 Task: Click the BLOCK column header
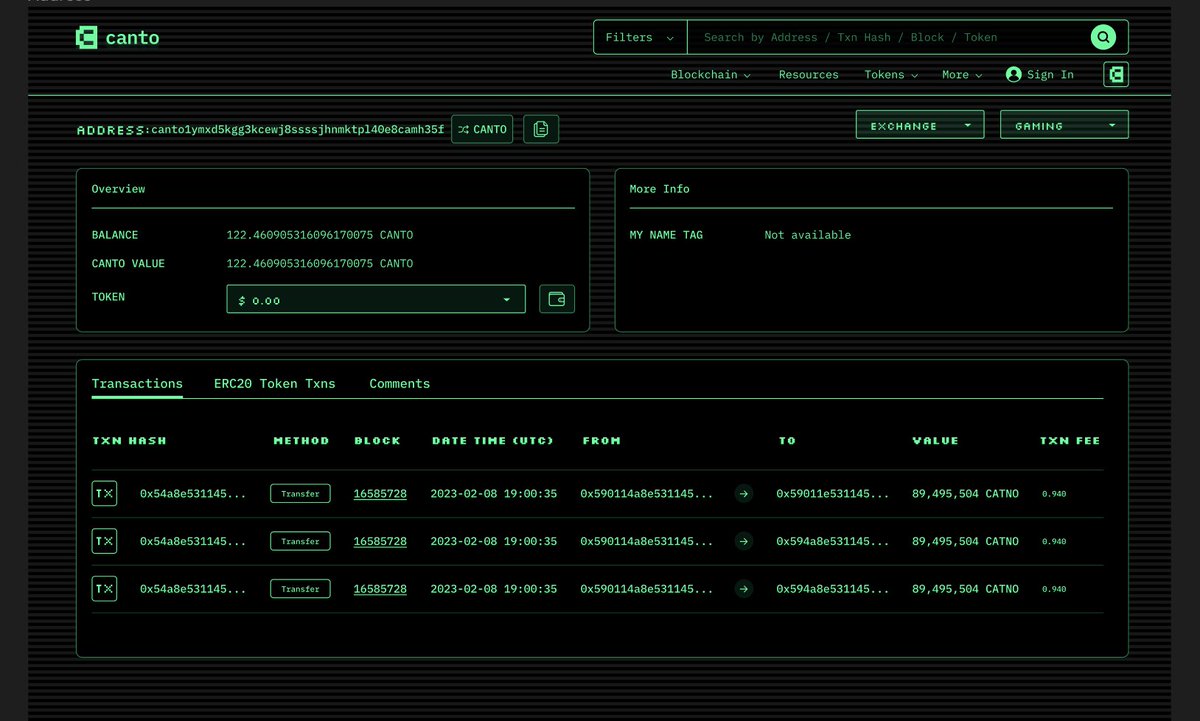coord(377,441)
